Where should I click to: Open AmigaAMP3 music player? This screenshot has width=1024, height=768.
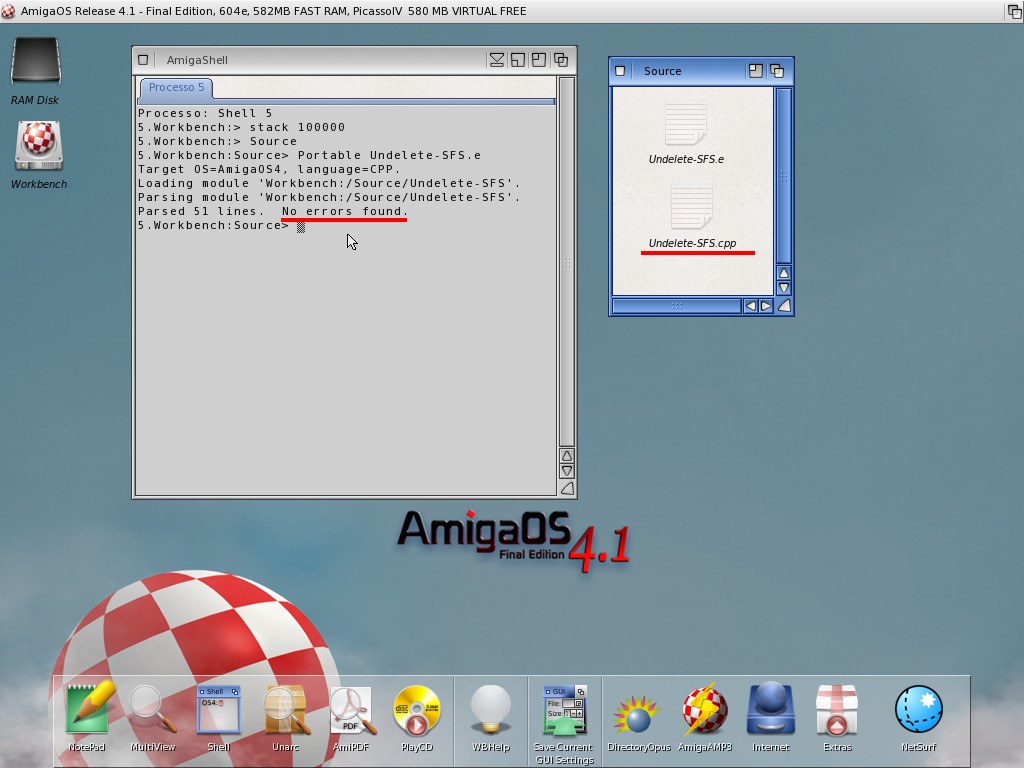704,711
